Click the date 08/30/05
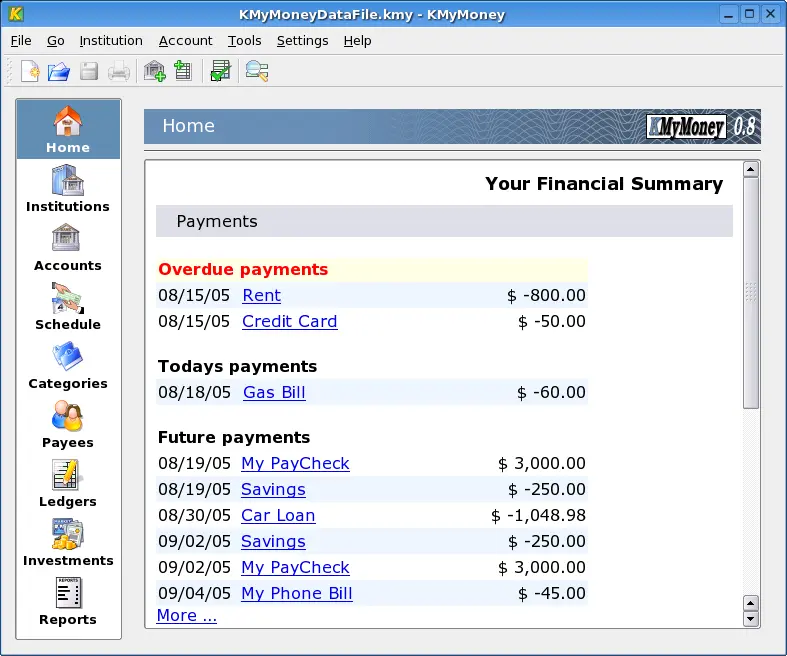 [194, 515]
